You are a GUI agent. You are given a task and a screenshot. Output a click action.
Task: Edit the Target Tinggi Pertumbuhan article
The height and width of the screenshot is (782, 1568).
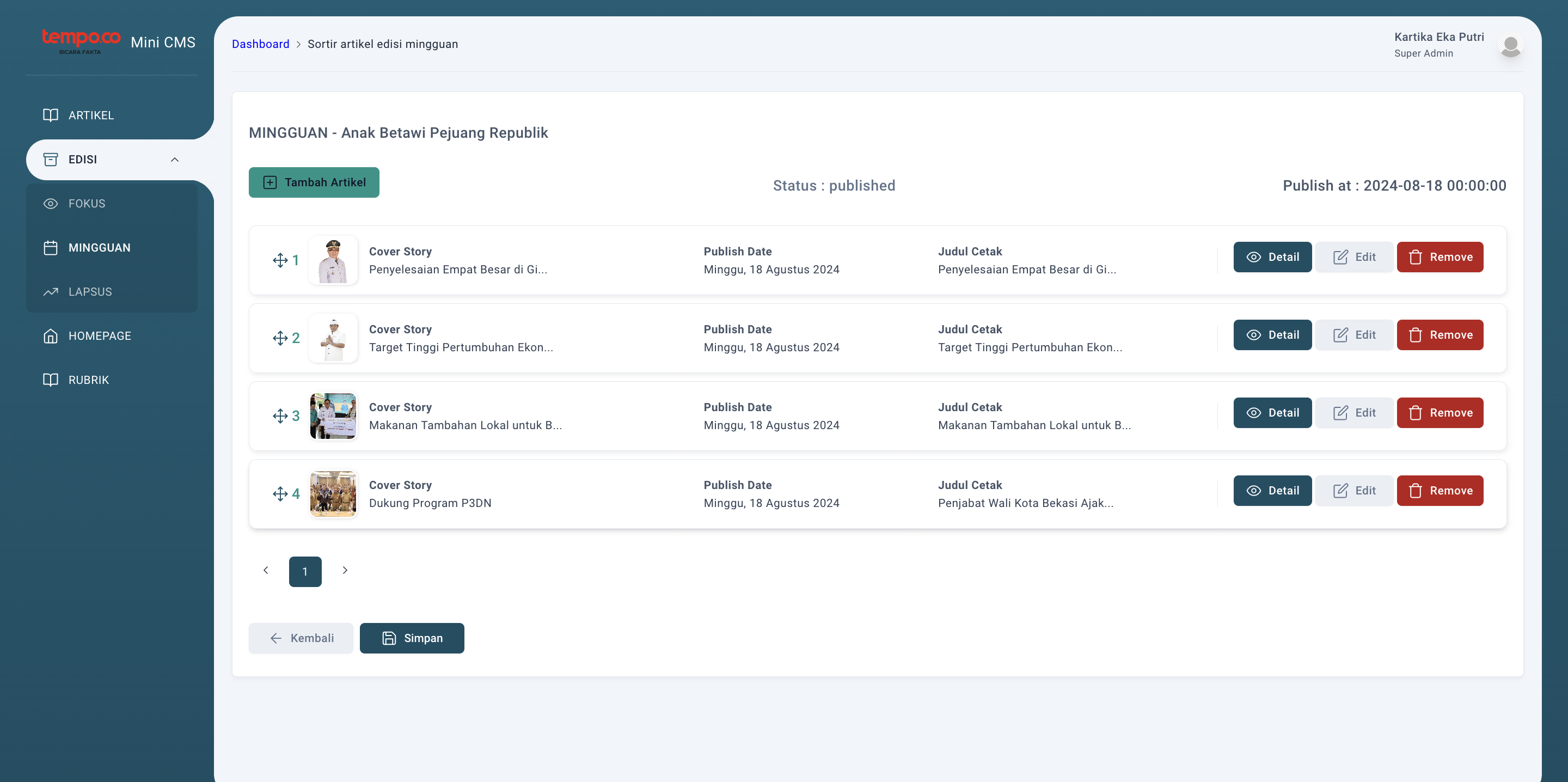1353,335
